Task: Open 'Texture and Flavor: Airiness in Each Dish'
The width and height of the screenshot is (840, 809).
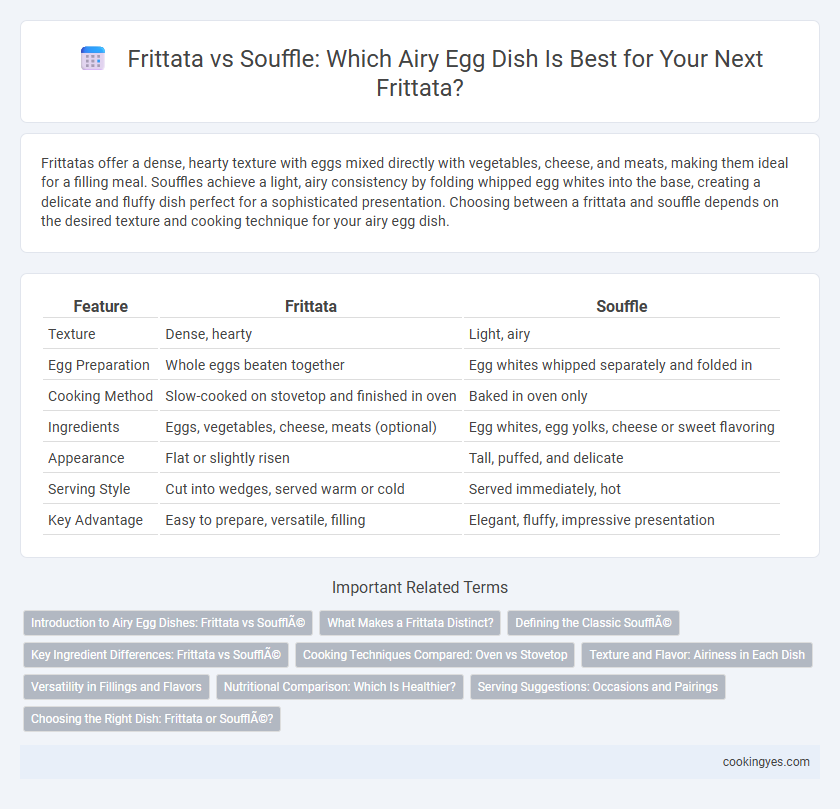Action: (x=697, y=655)
